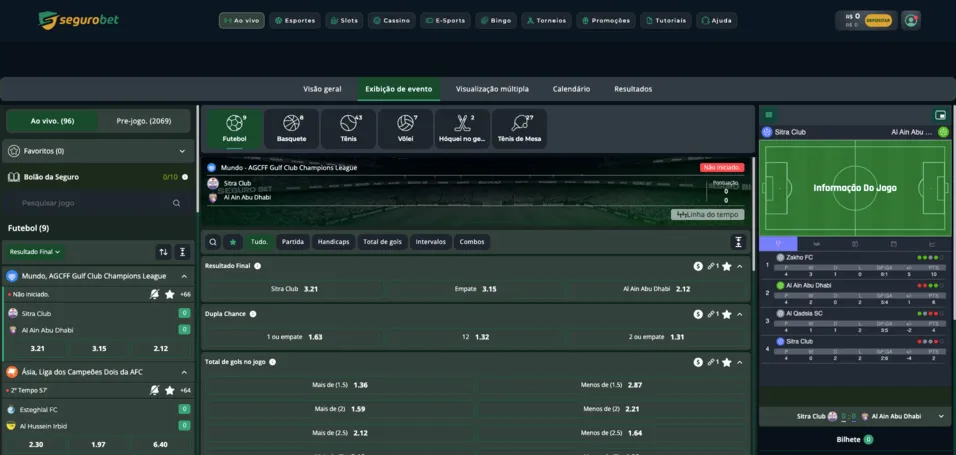Click the Depositar button
Image resolution: width=956 pixels, height=455 pixels.
878,20
